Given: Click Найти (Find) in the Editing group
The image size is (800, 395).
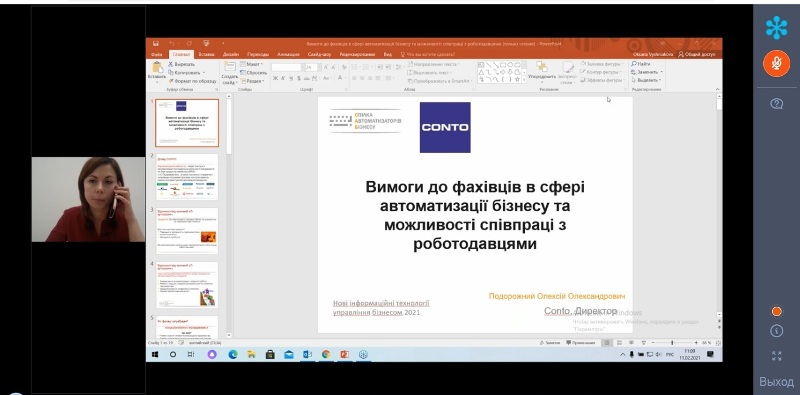Looking at the screenshot, I should [641, 64].
